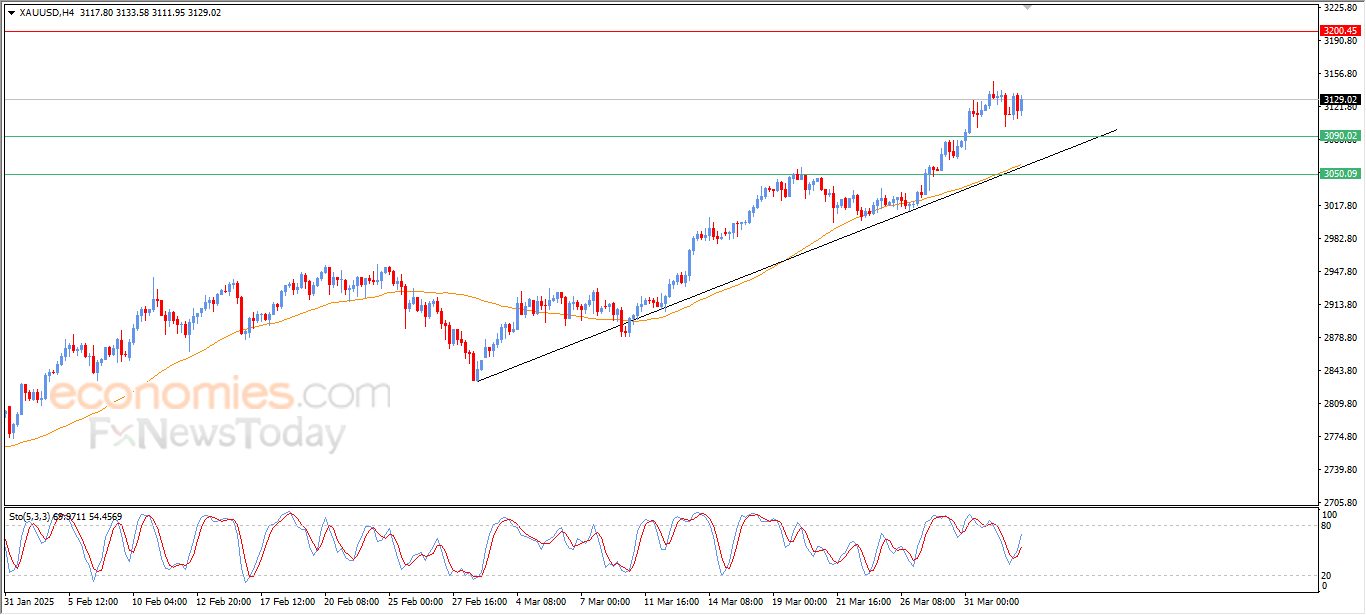Click the 5 Feb 12:00 time label
Image resolution: width=1366 pixels, height=615 pixels.
(92, 602)
